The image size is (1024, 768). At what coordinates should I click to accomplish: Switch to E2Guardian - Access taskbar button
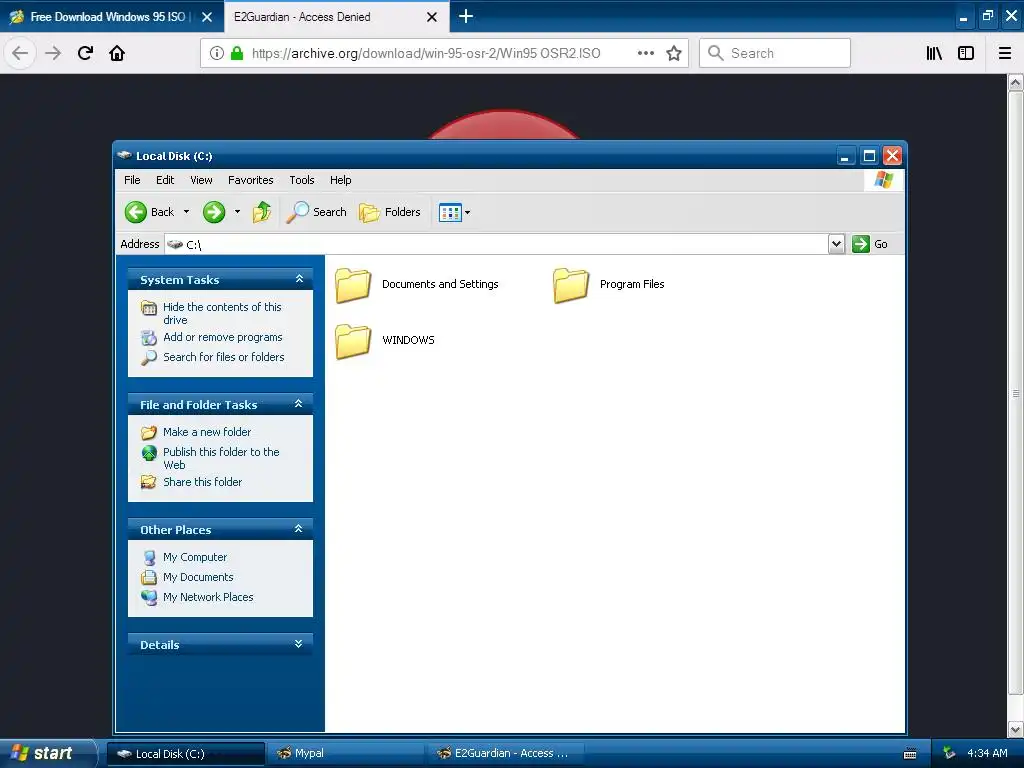click(x=505, y=753)
